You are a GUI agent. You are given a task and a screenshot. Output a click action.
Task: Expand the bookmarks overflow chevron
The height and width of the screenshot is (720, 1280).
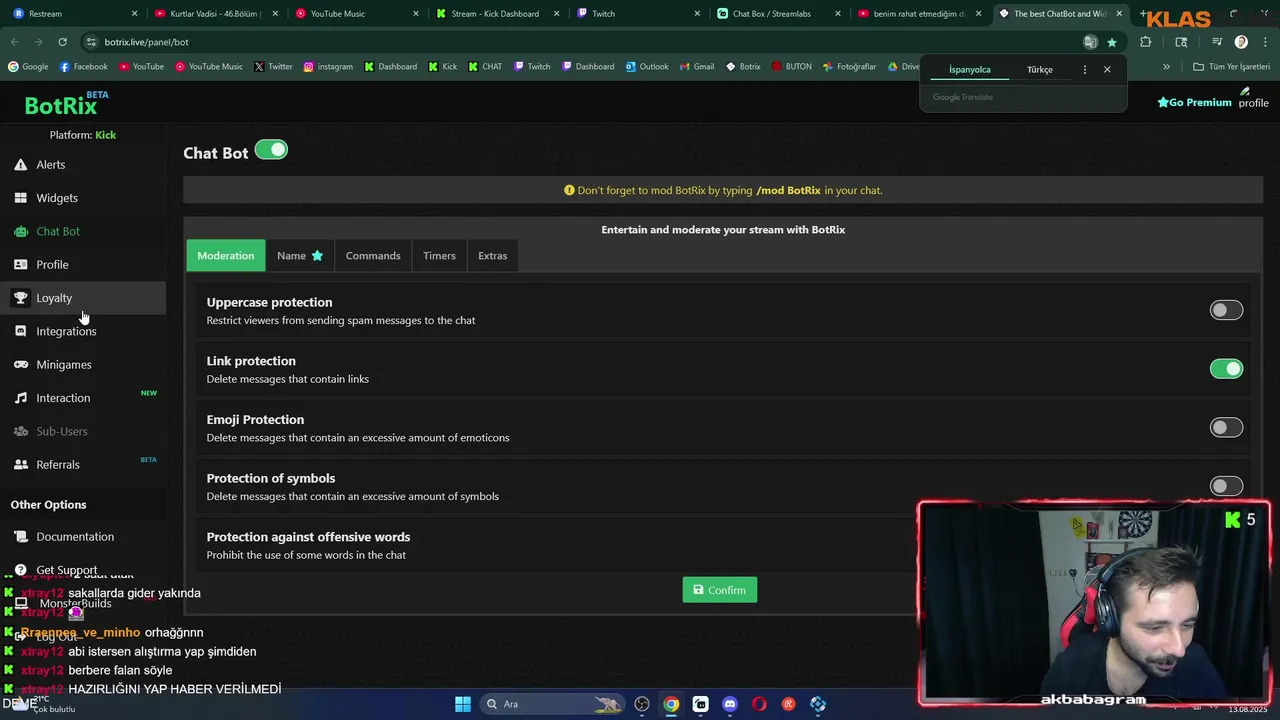click(x=1166, y=67)
